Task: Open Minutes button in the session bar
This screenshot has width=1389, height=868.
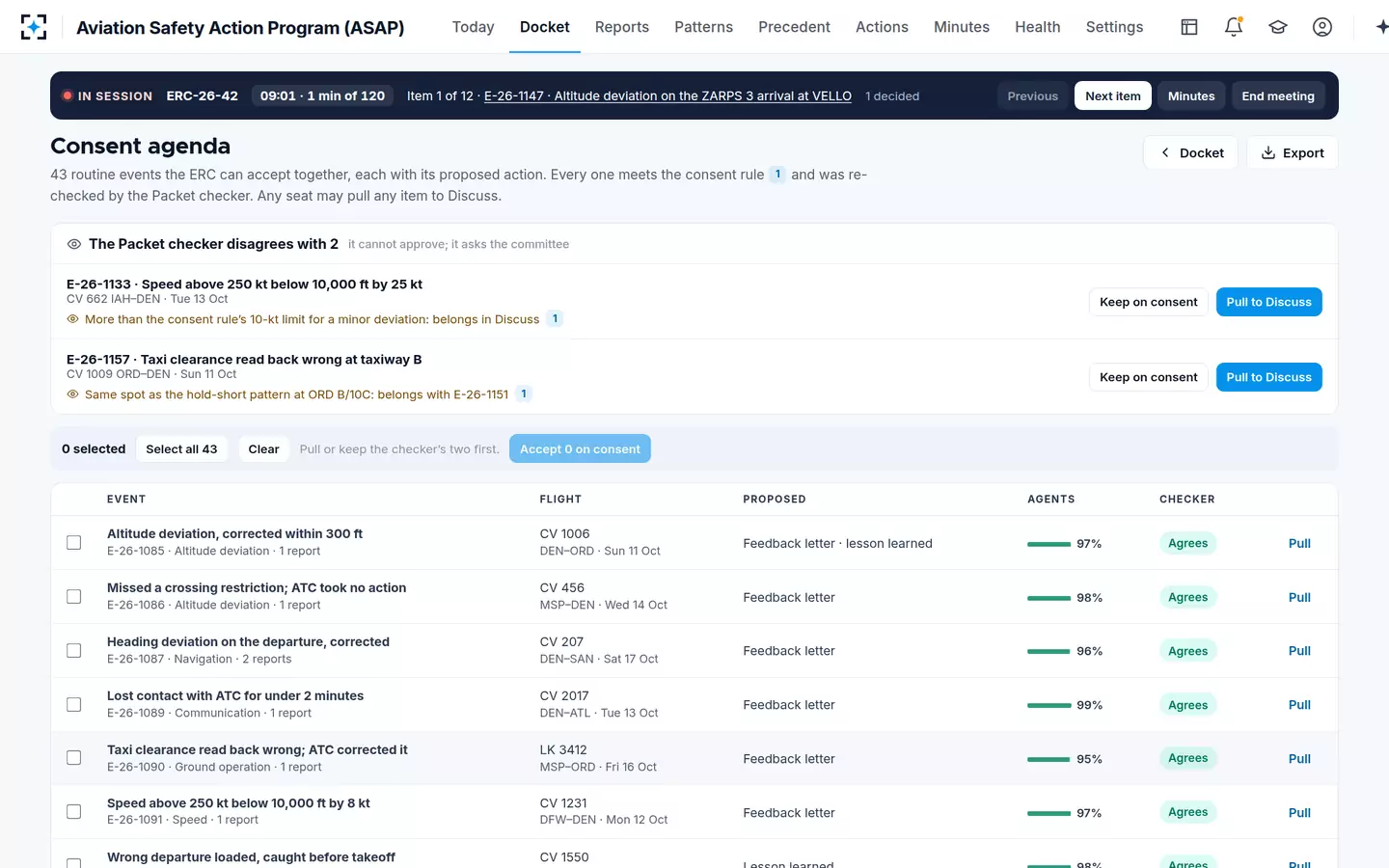Action: coord(1191,95)
